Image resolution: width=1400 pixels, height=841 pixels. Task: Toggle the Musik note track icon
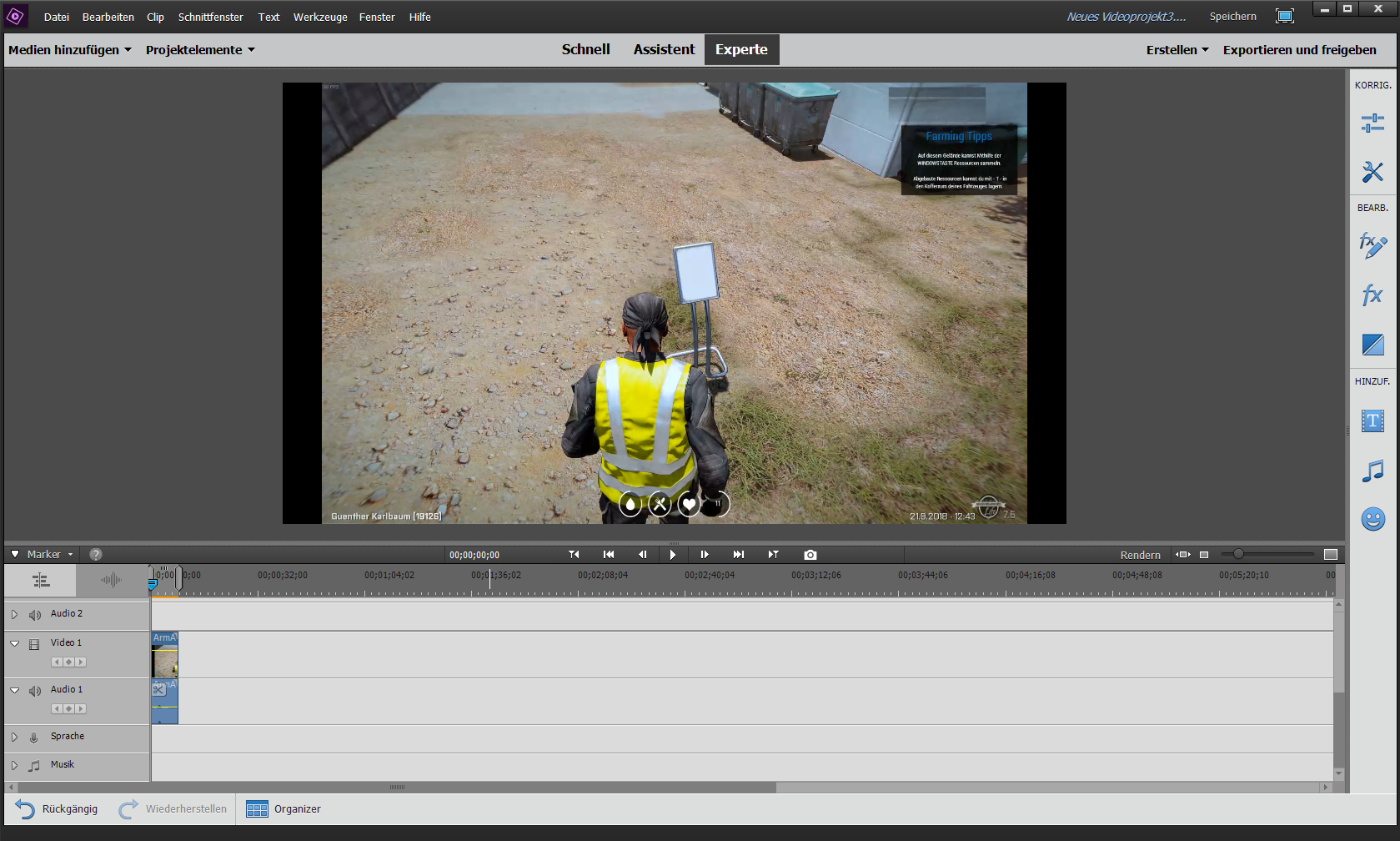click(34, 766)
